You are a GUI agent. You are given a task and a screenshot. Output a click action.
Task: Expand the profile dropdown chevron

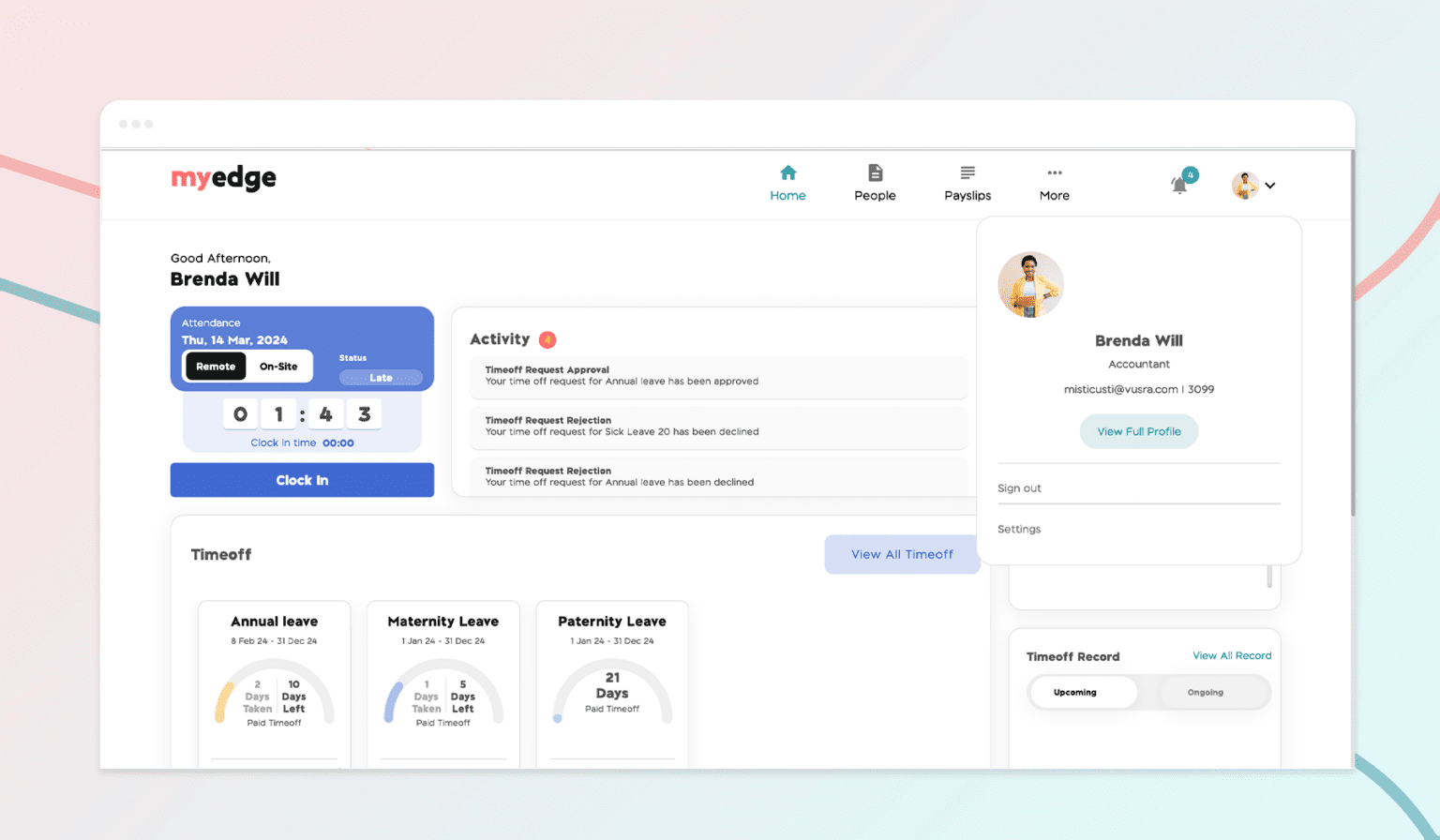pos(1270,185)
